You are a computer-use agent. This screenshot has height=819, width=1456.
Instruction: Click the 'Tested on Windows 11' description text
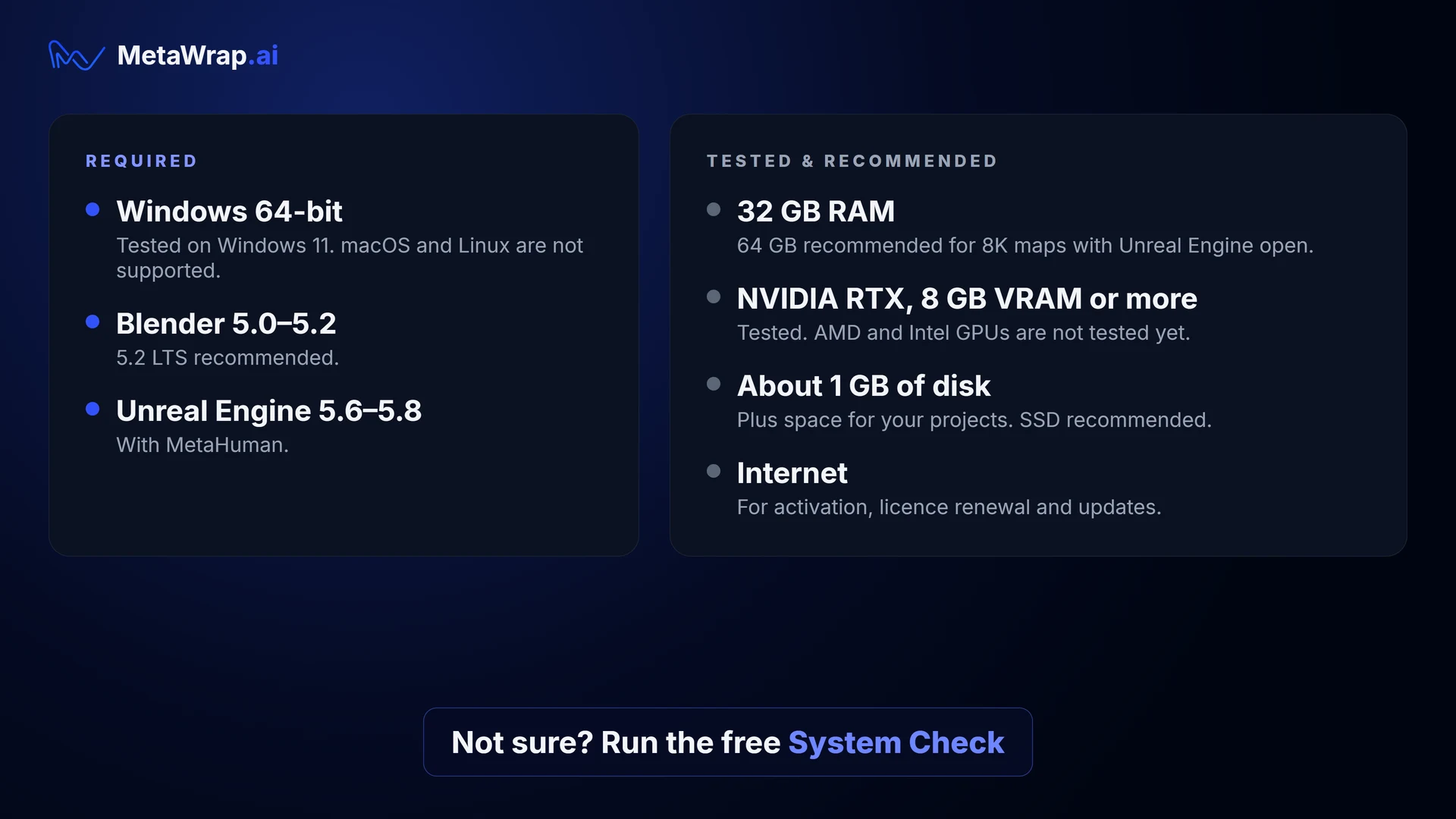point(350,258)
